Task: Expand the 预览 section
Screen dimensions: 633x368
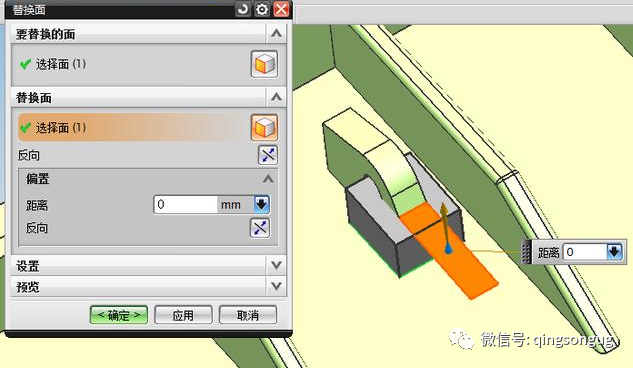Action: click(277, 286)
